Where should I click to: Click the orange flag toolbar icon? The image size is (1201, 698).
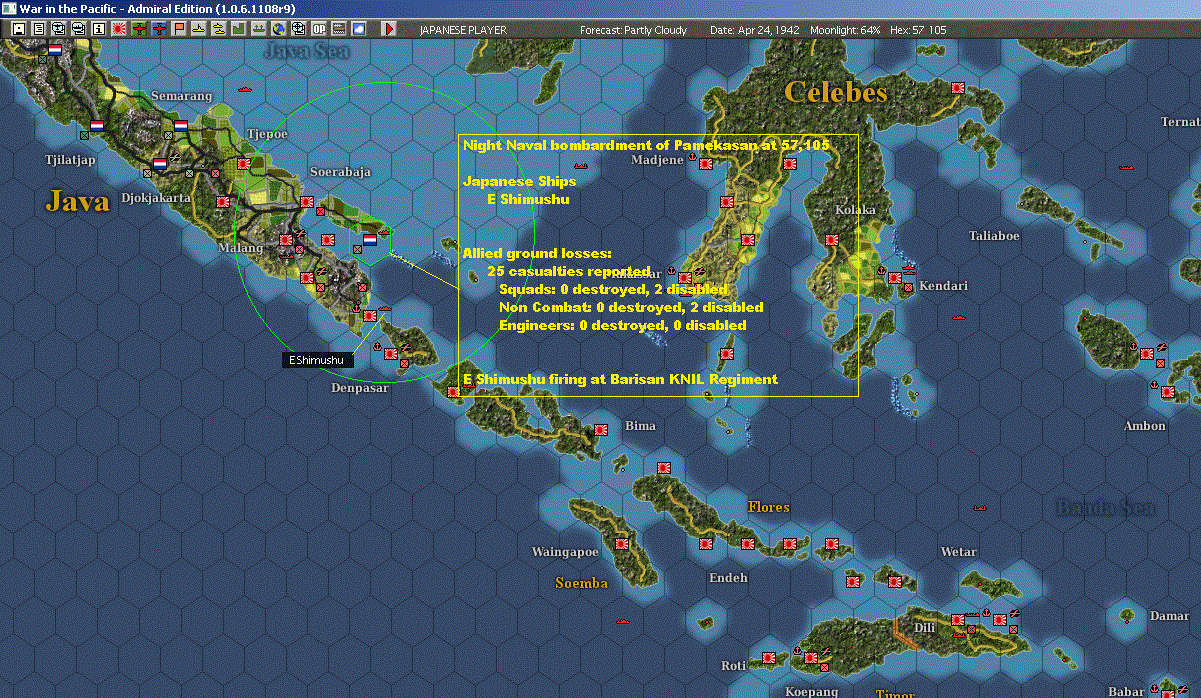click(x=179, y=29)
